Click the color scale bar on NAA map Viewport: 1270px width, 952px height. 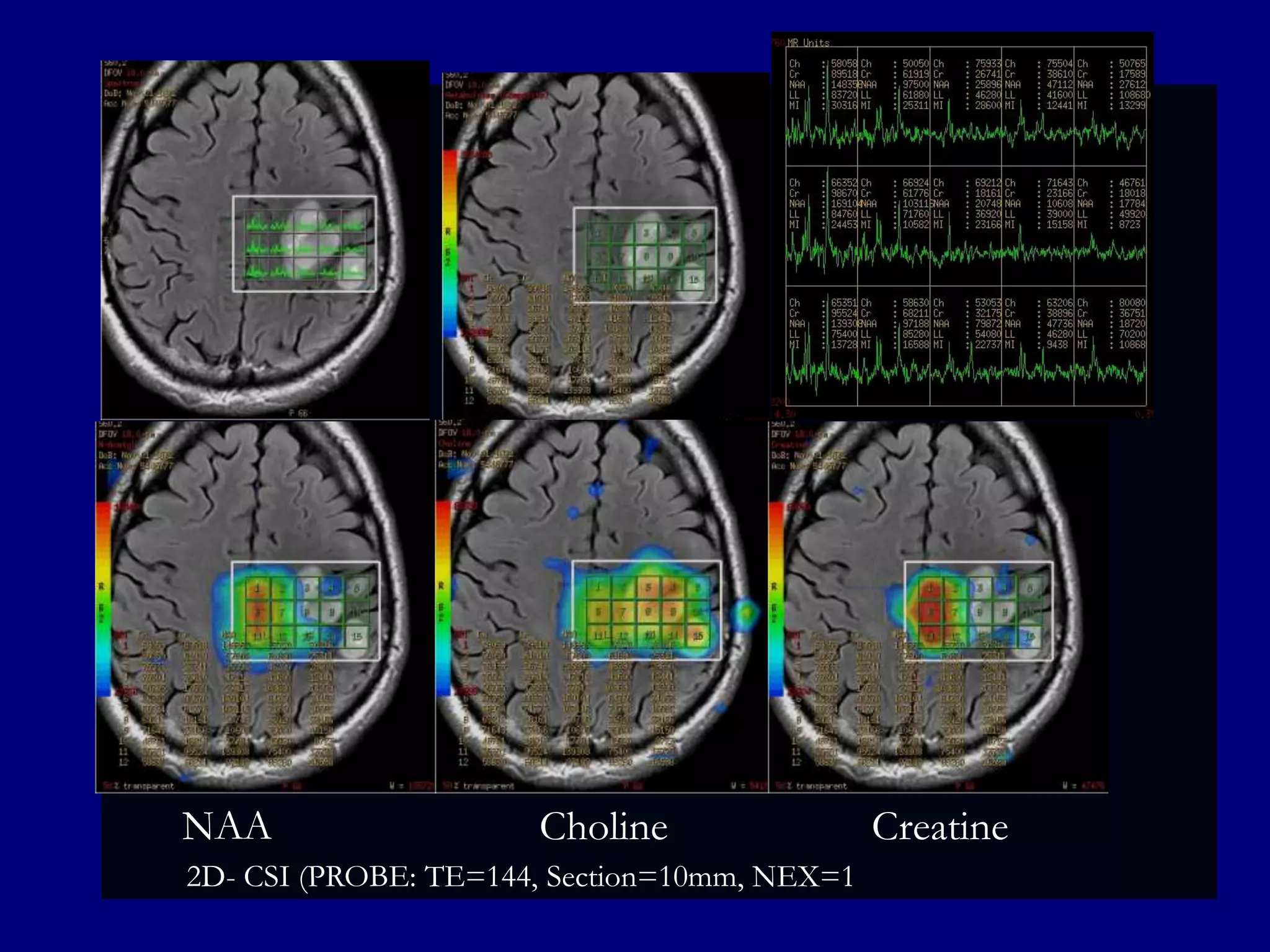[x=104, y=598]
